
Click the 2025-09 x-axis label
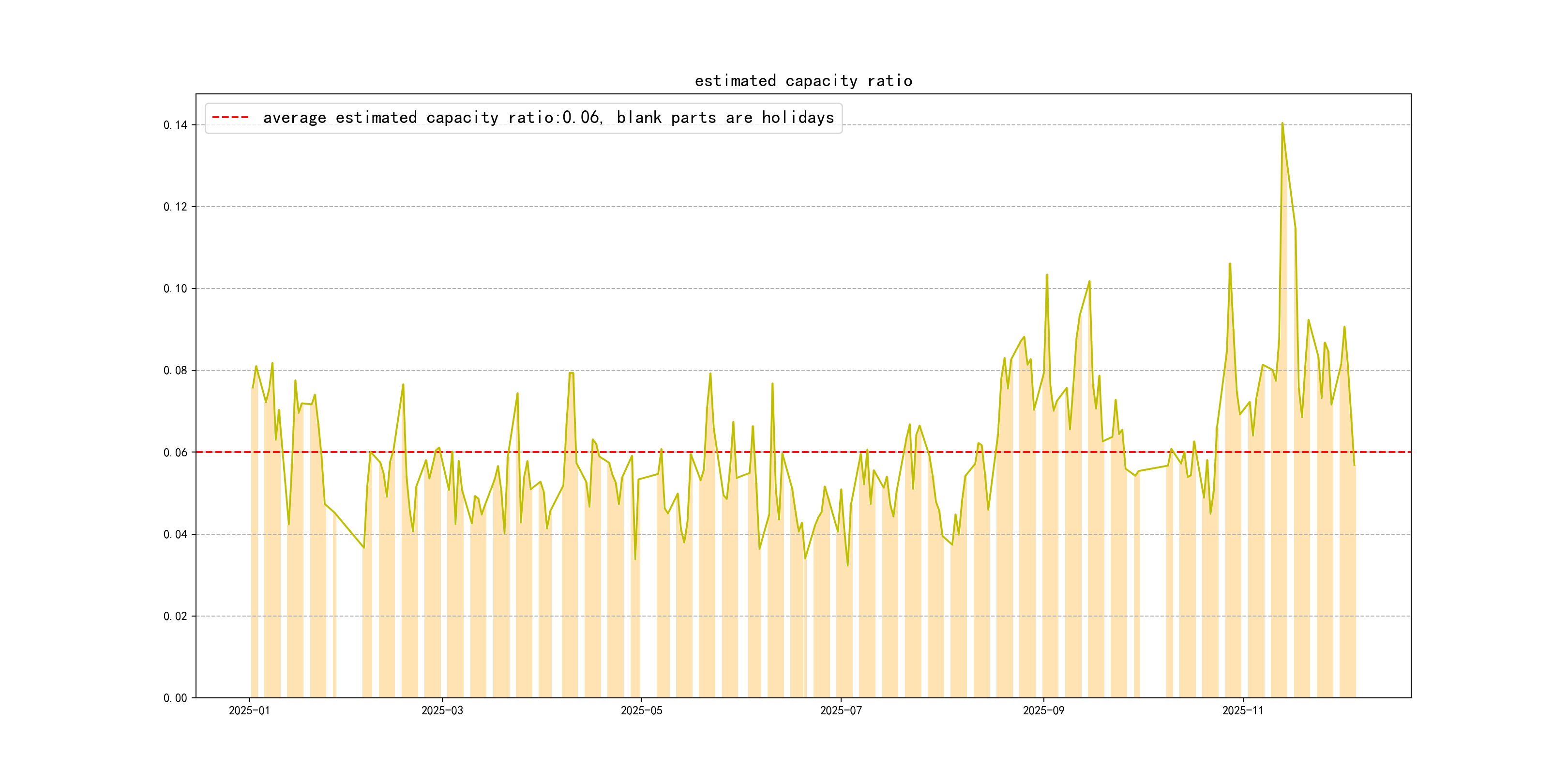(x=1043, y=710)
